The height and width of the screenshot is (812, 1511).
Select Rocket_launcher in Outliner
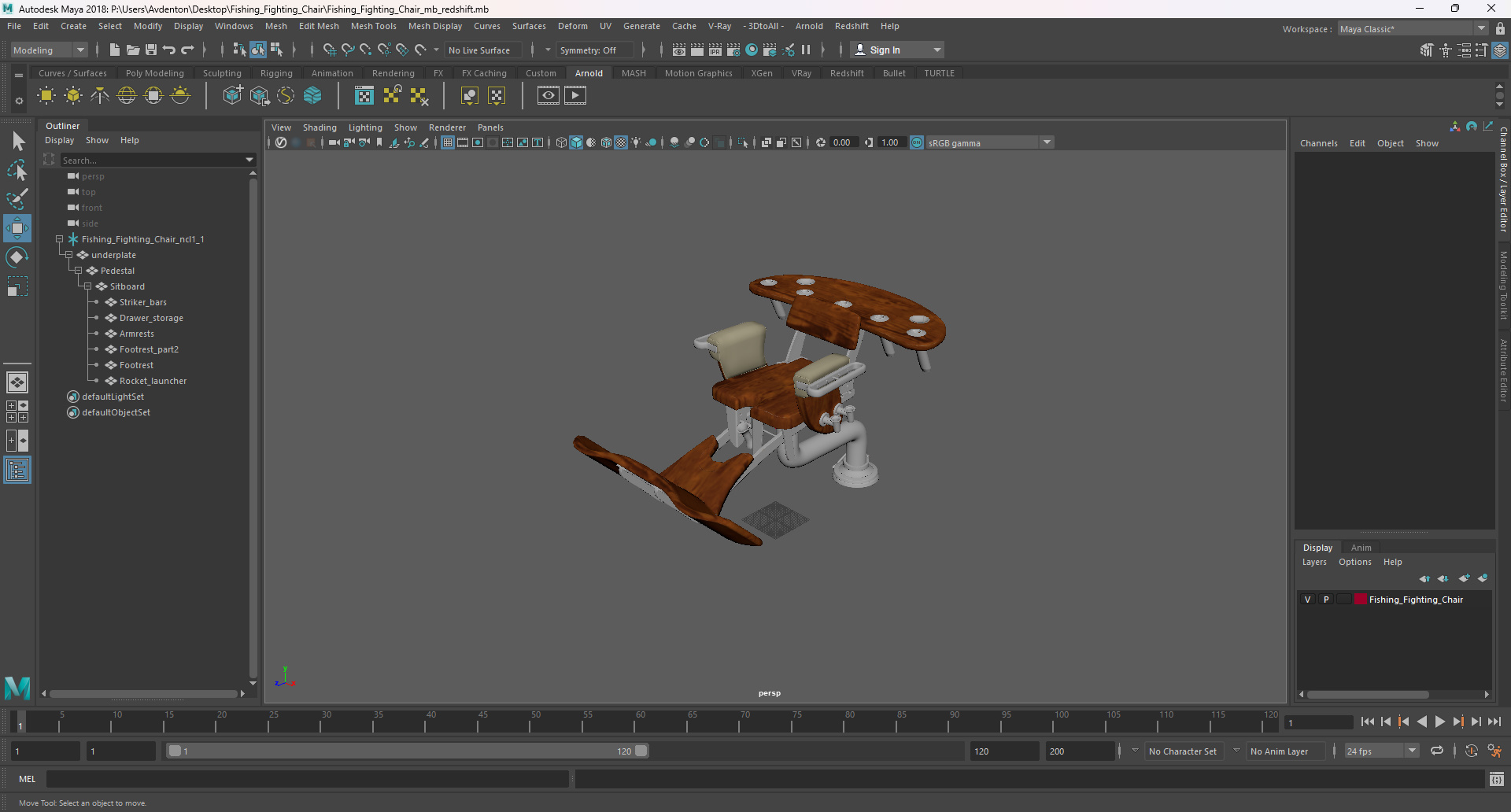[x=153, y=381]
